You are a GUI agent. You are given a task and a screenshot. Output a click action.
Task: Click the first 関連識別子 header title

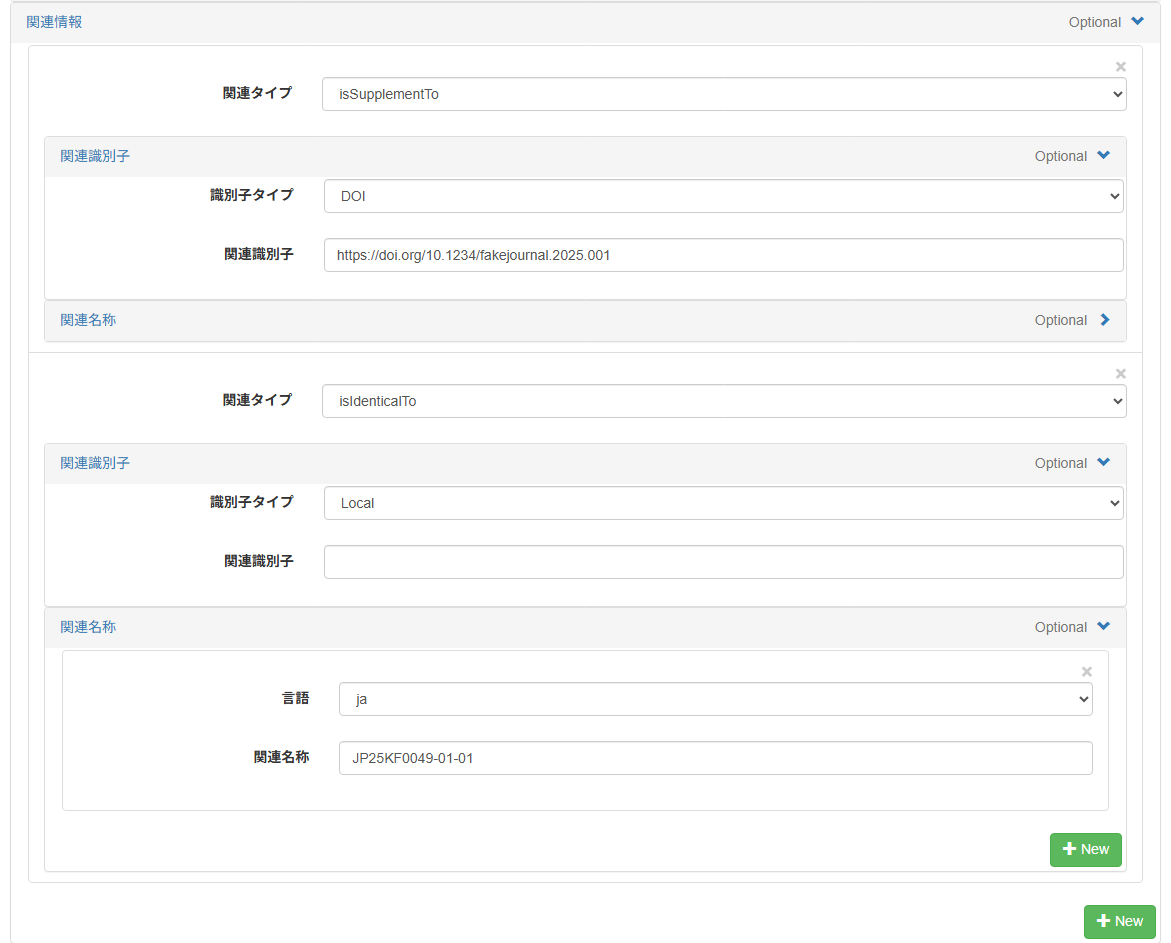[95, 156]
